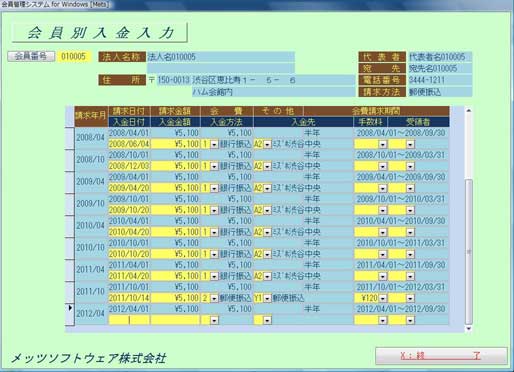Viewport: 514px width, 372px height.
Task: Click the 請求方法 郵便振込 field
Action: (440, 92)
